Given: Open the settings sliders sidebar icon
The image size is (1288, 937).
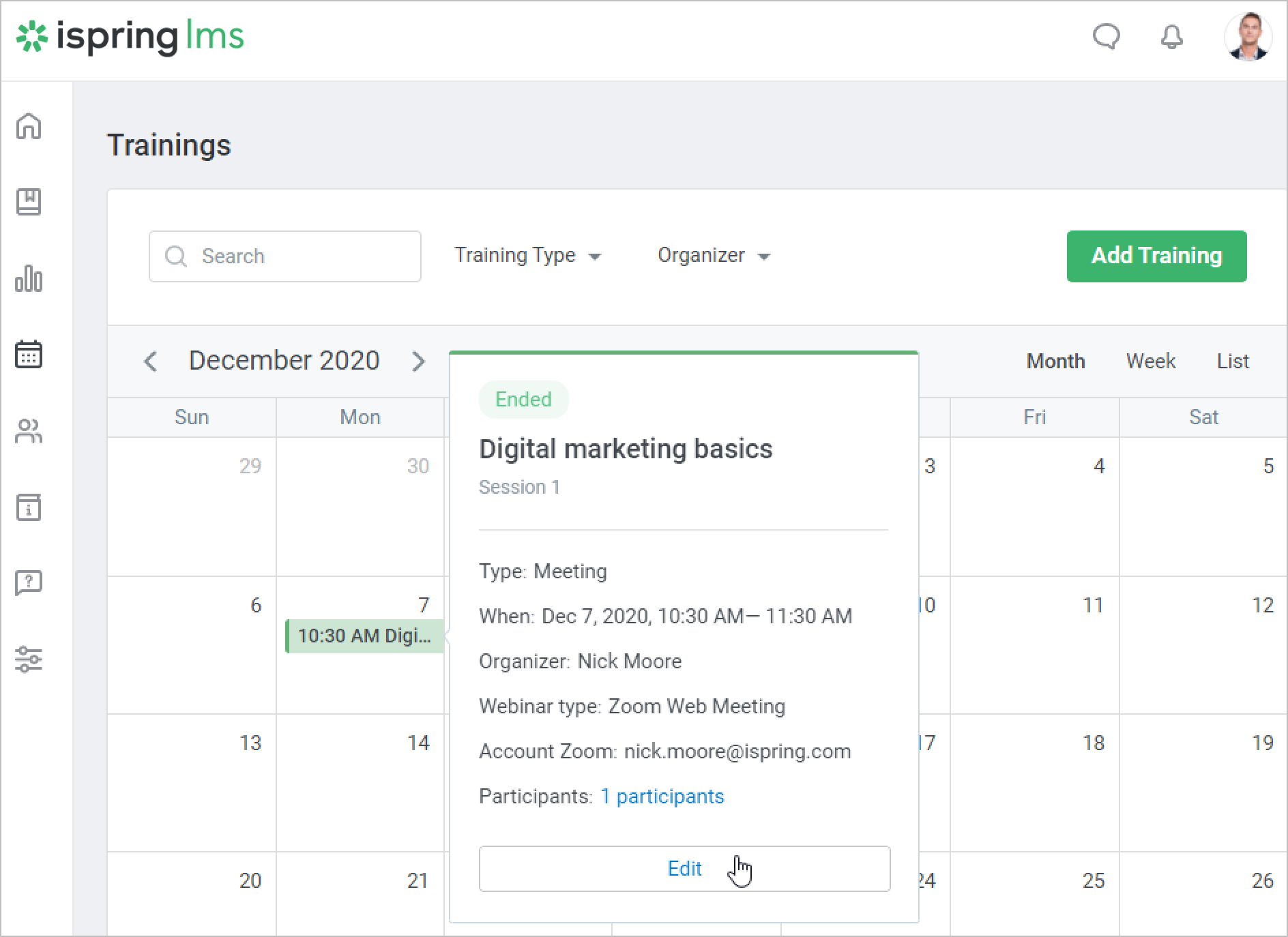Looking at the screenshot, I should coord(29,659).
